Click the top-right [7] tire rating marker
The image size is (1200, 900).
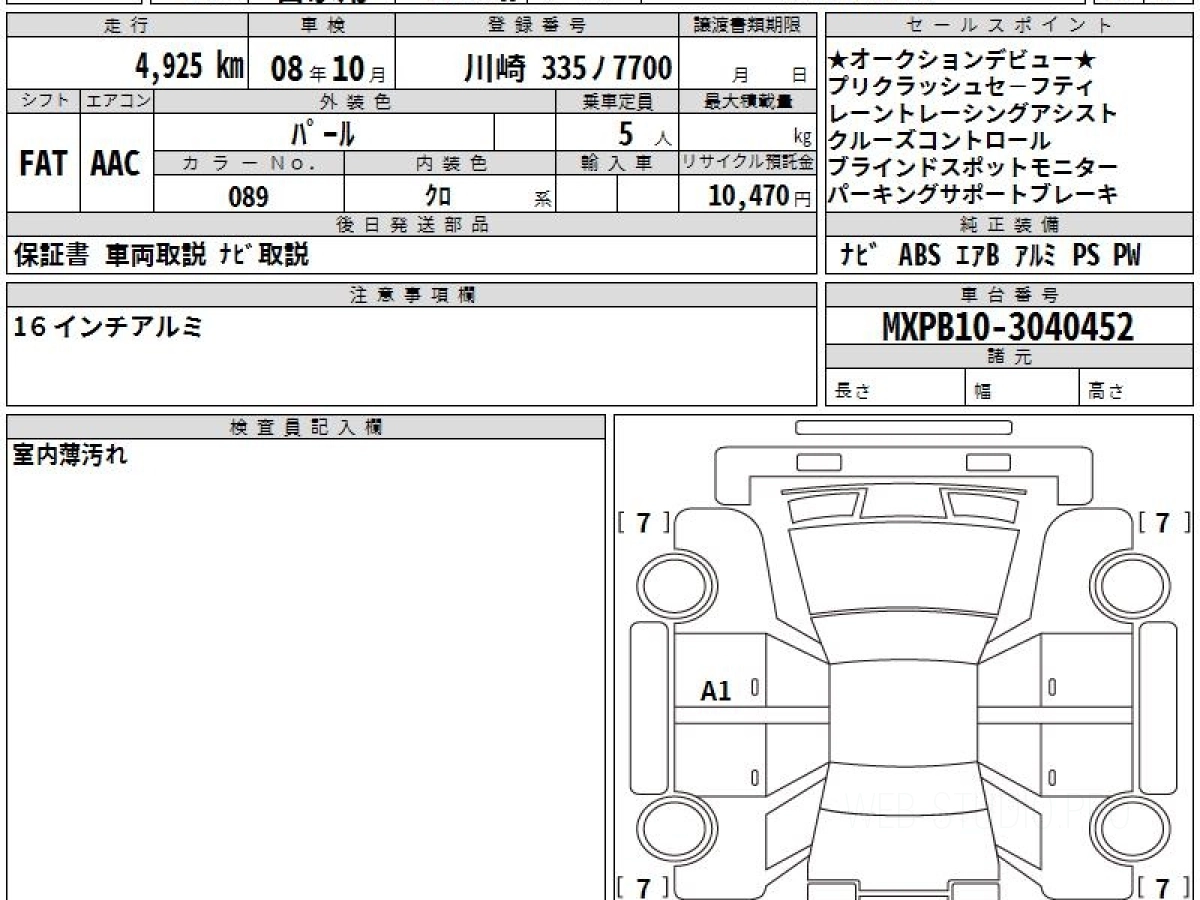click(1164, 522)
